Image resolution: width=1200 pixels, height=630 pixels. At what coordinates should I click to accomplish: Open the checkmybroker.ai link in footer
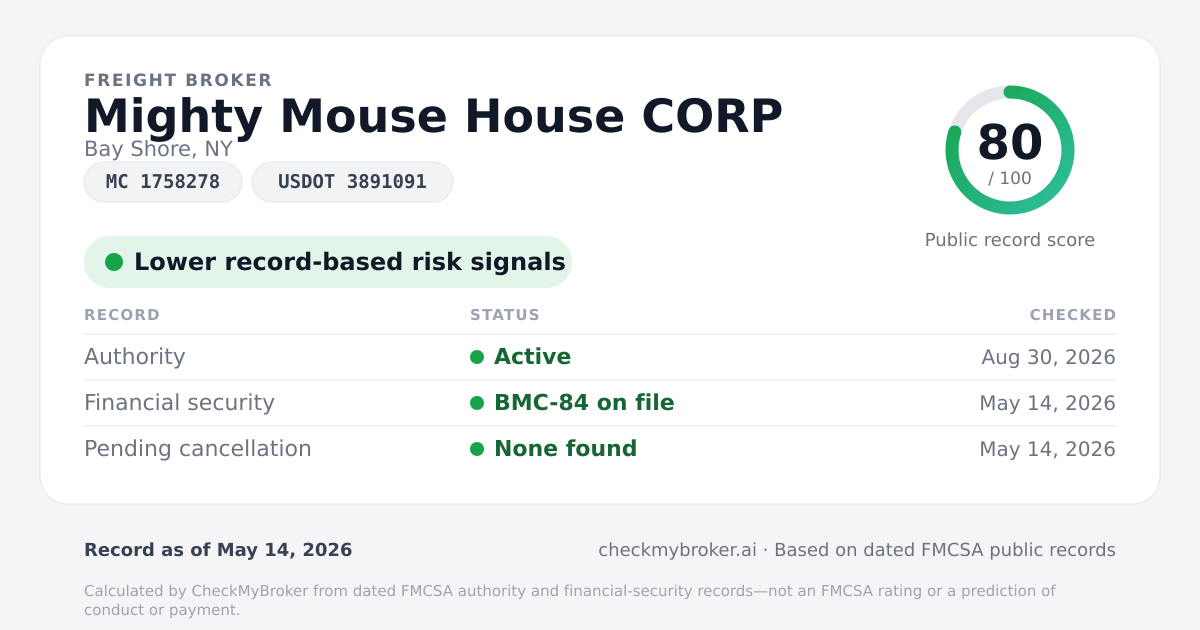[x=677, y=550]
